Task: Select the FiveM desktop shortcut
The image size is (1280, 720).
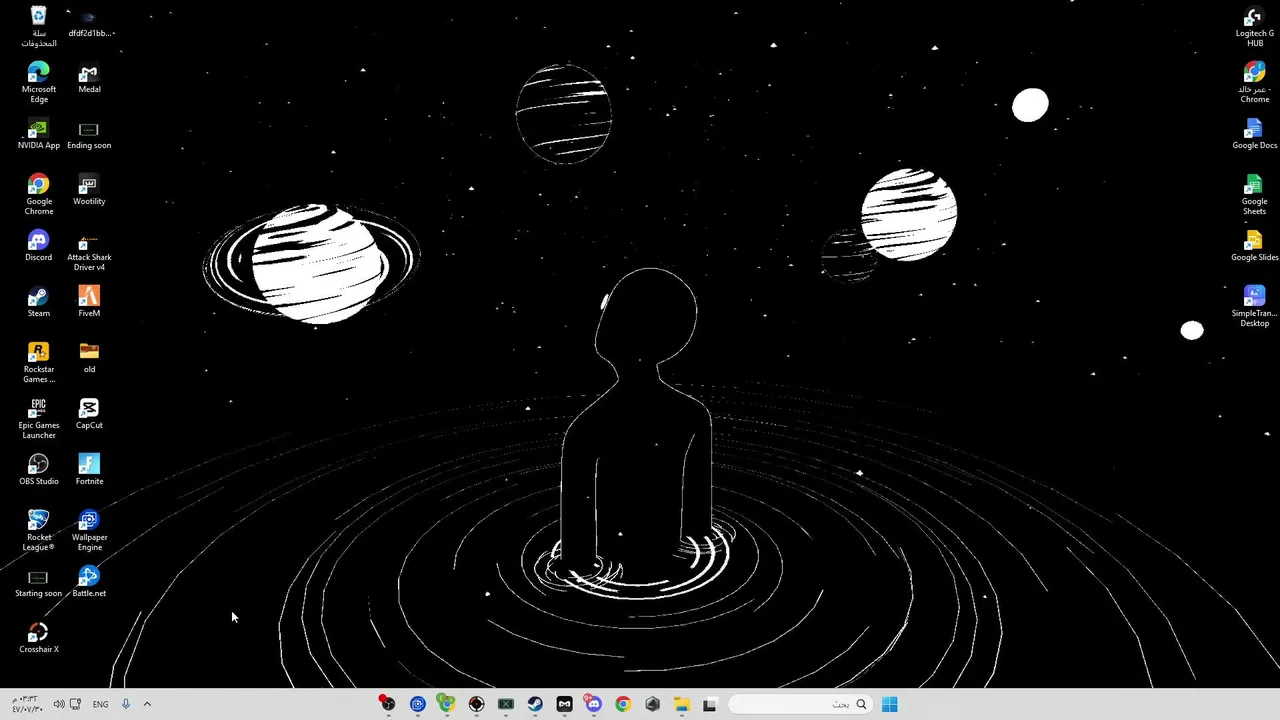Action: click(x=89, y=302)
